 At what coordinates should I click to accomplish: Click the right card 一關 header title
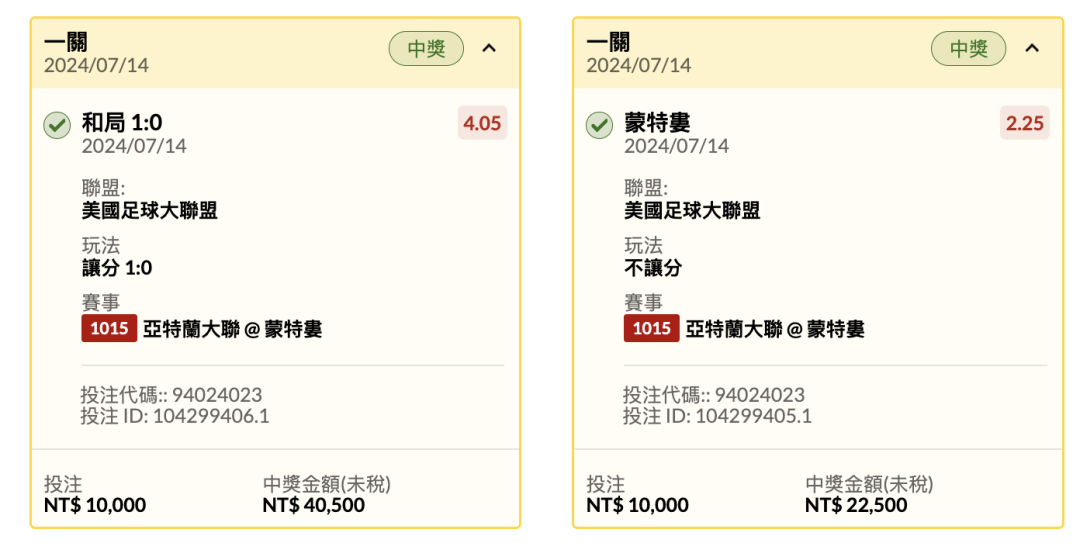point(608,42)
